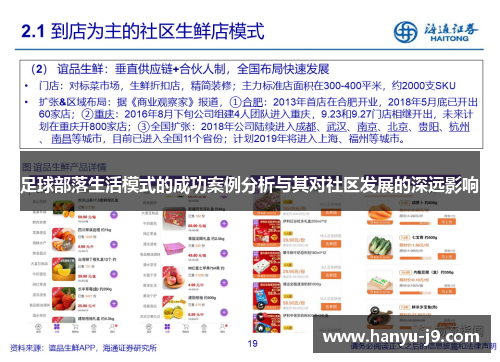Open cart icon in second app screenshot

(185, 328)
